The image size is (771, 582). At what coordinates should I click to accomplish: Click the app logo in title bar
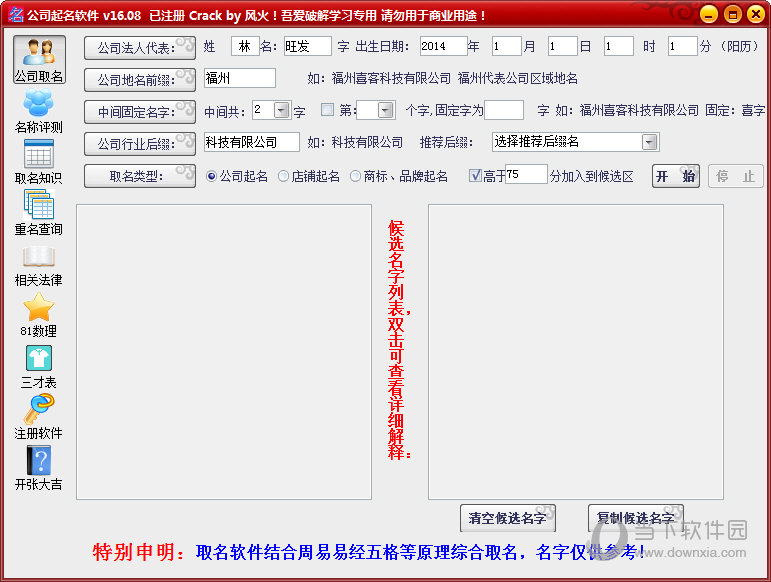15,15
